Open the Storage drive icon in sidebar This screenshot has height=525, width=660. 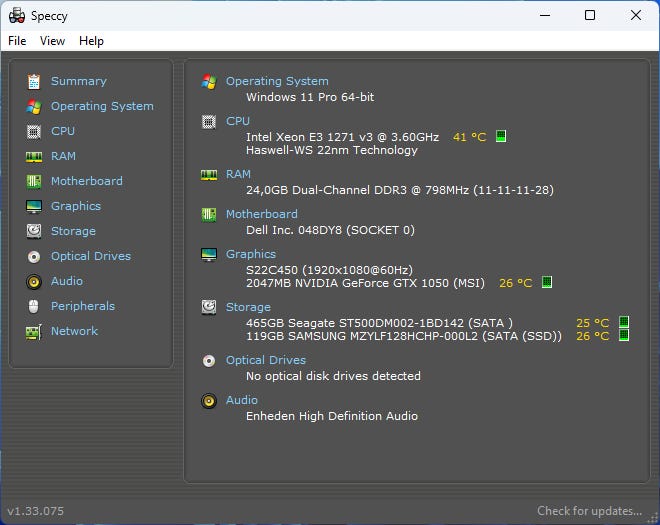34,231
